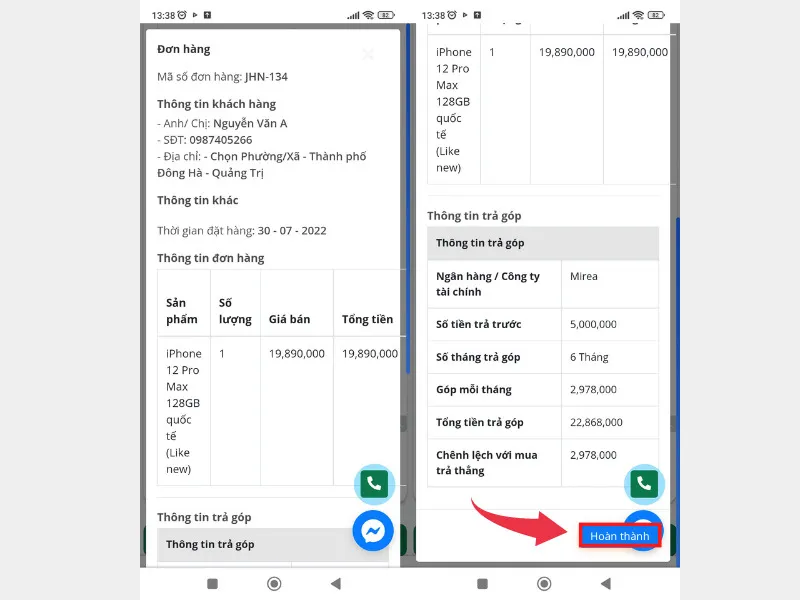Tap Android home button on left phone
This screenshot has width=800, height=600.
point(274,583)
